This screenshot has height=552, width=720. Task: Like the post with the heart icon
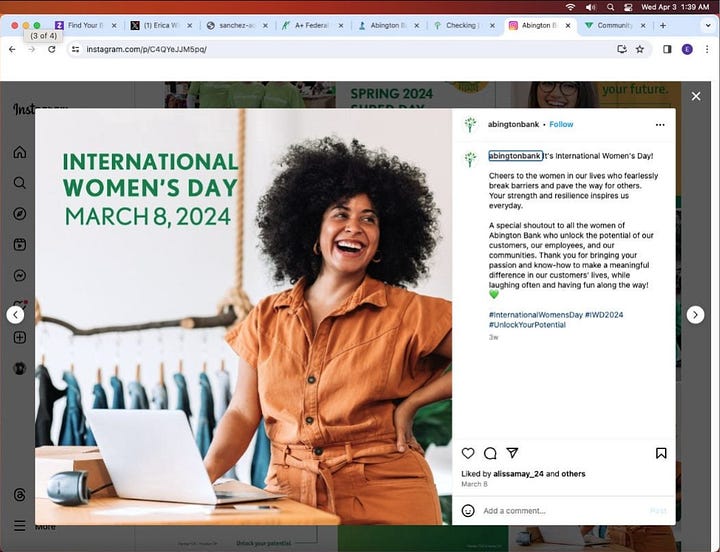468,453
